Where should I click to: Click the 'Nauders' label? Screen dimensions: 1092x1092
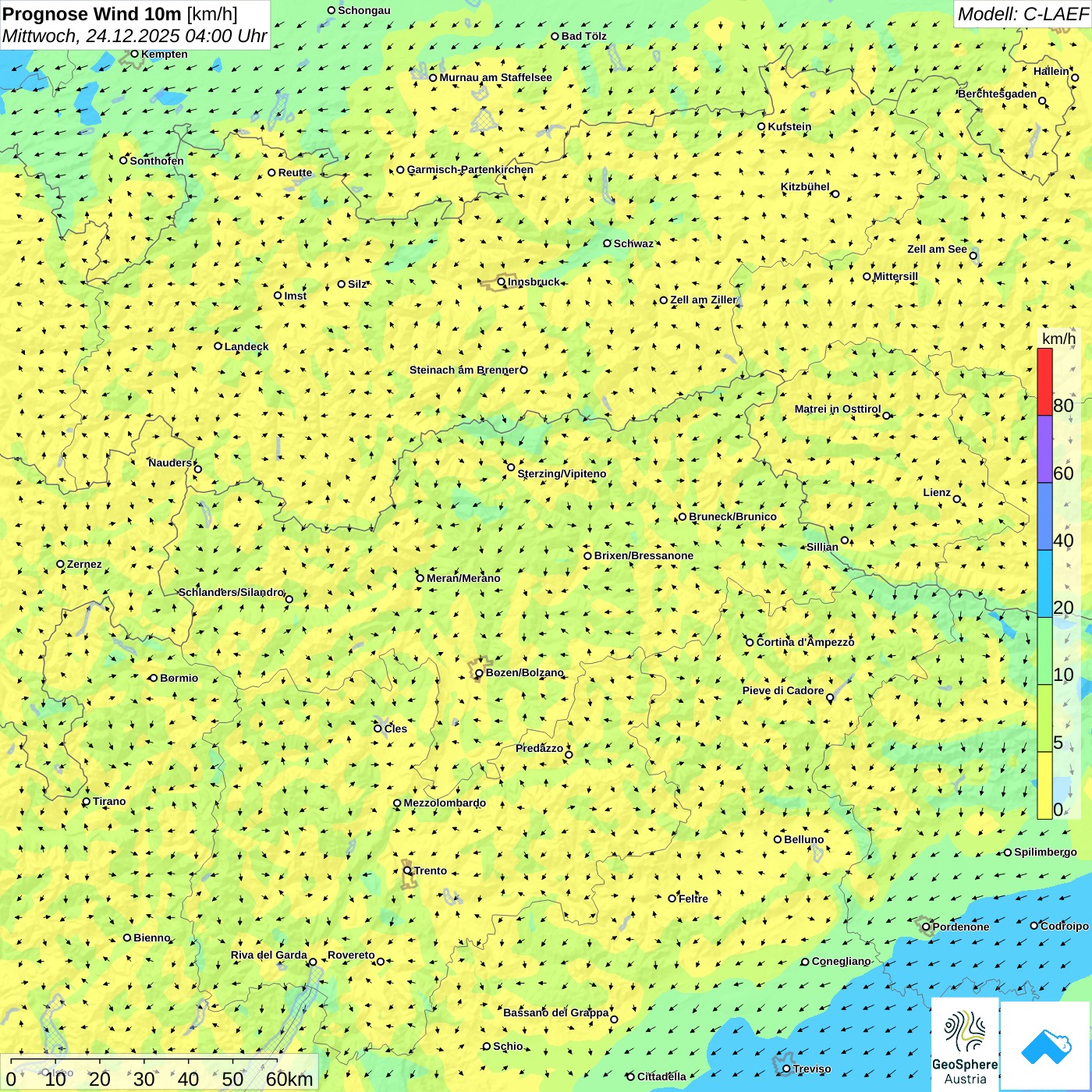[170, 463]
